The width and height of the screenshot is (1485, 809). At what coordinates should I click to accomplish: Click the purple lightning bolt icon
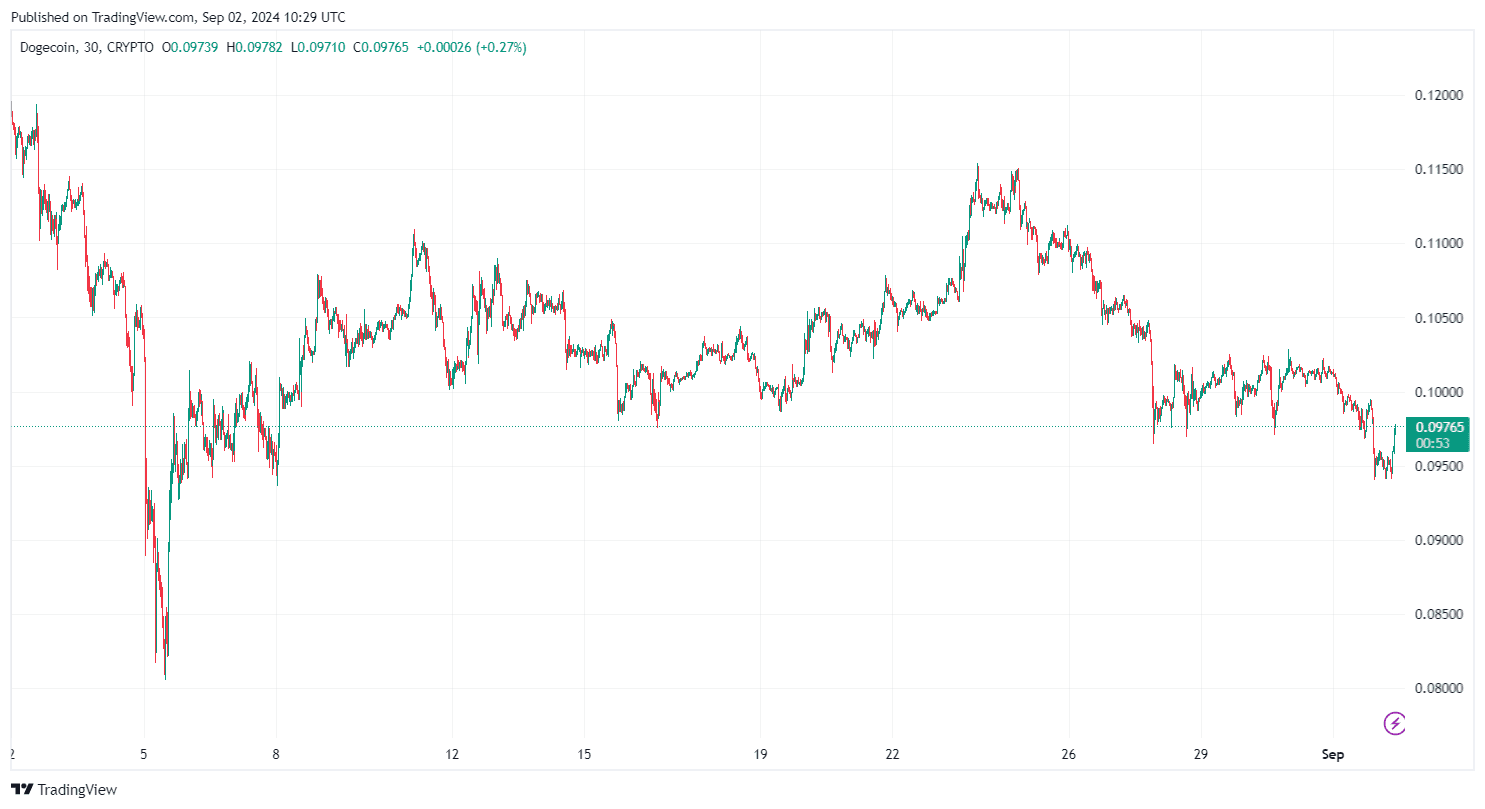tap(1395, 722)
